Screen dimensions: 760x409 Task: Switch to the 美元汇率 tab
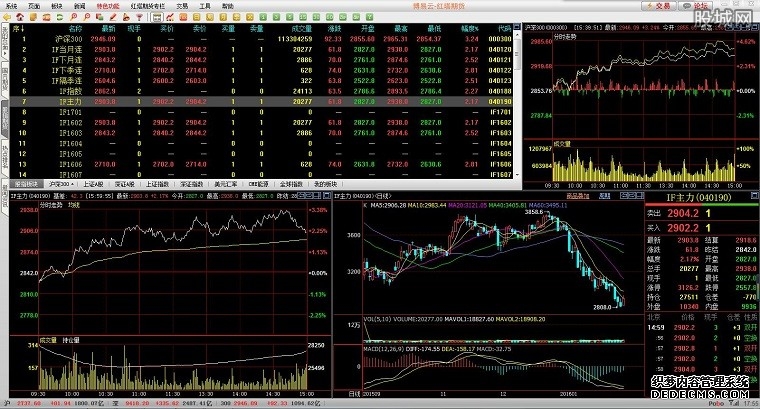pyautogui.click(x=225, y=185)
